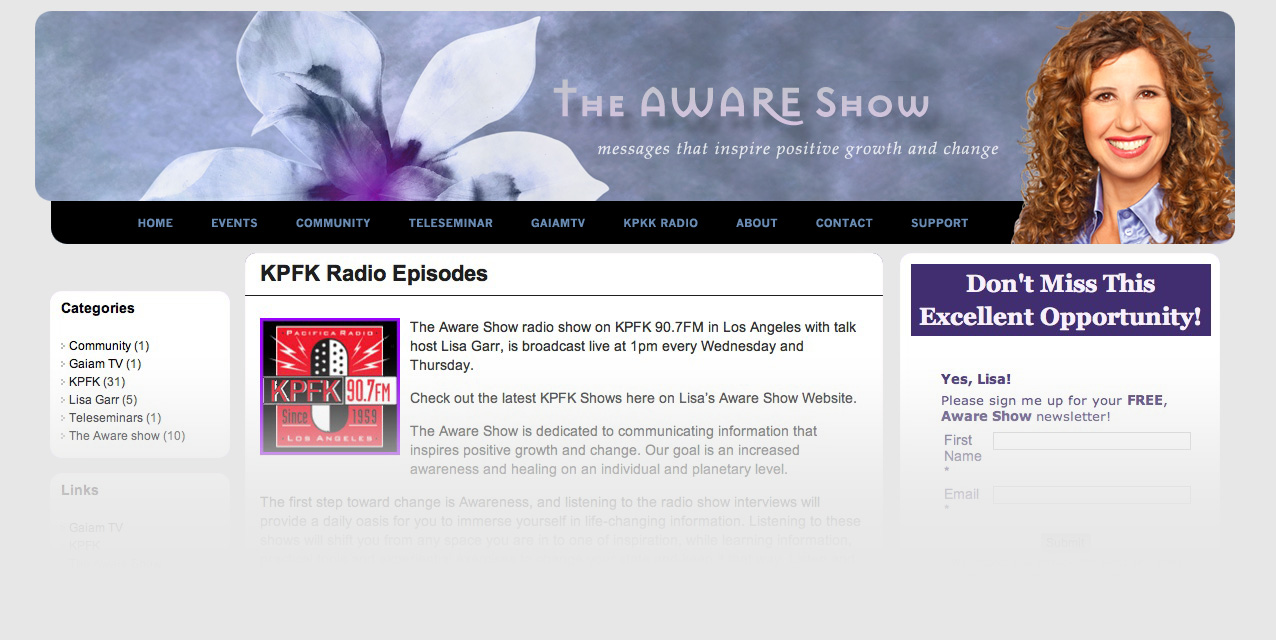Click the KPFK 90.7FM radio logo image

330,386
